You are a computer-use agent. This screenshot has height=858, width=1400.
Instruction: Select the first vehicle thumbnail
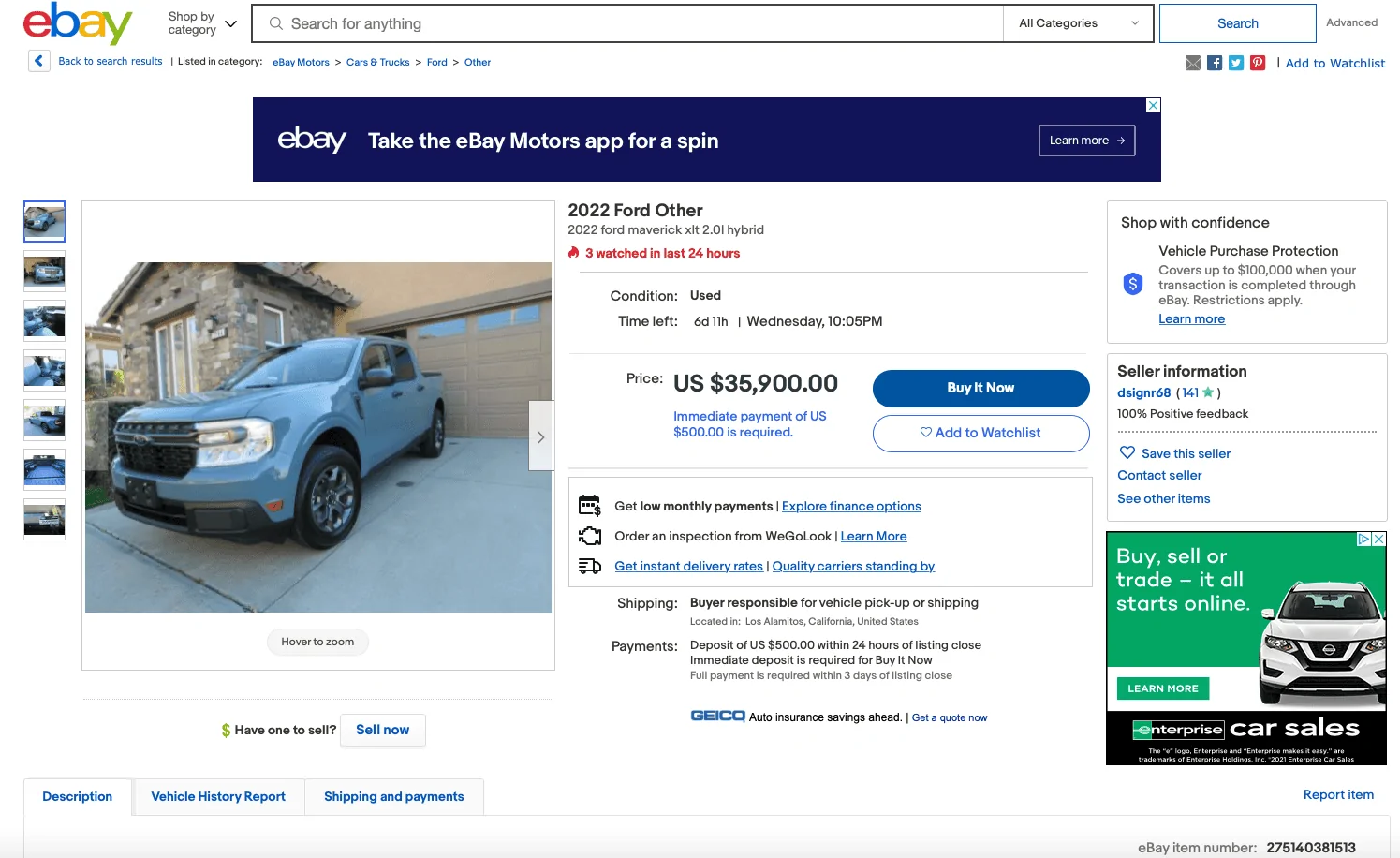point(44,221)
